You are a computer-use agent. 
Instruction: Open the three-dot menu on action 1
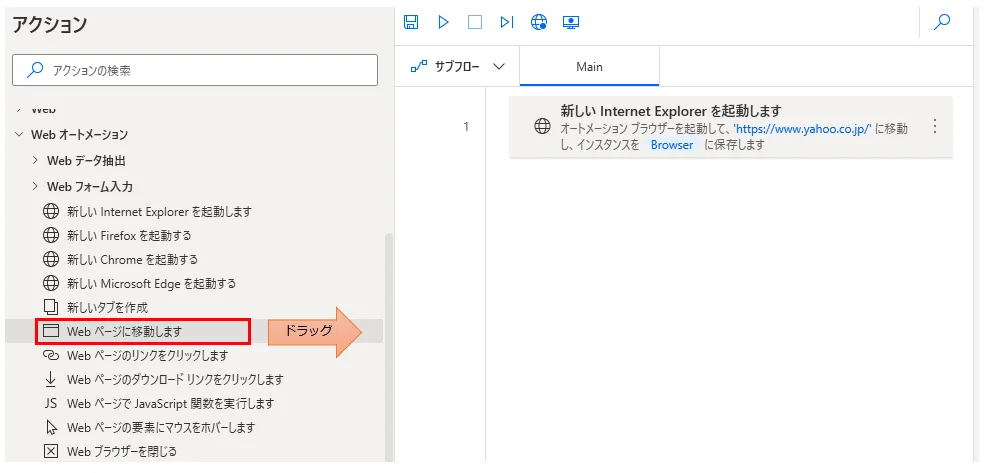tap(935, 126)
